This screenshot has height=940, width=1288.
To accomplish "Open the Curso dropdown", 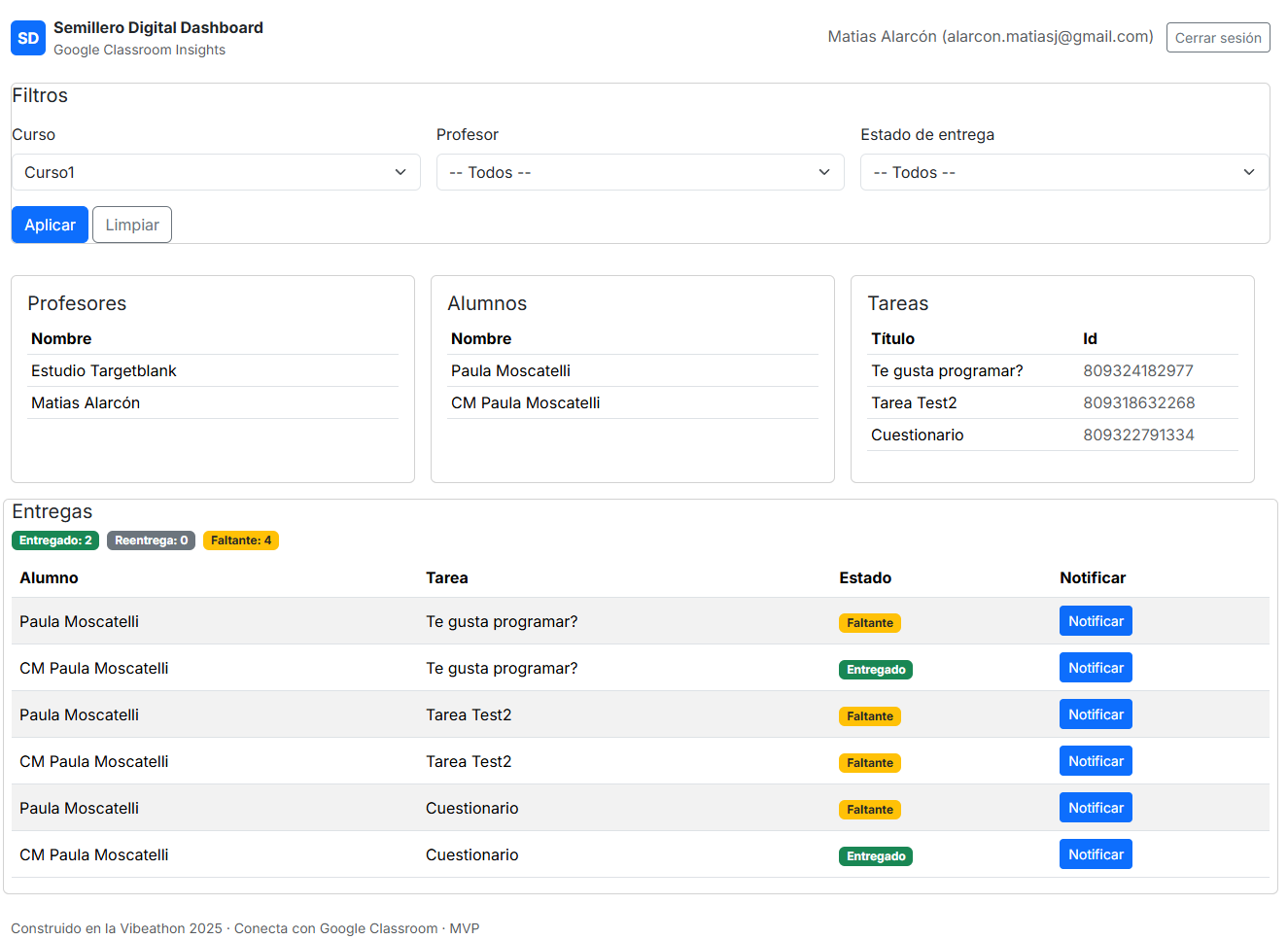I will click(x=215, y=171).
